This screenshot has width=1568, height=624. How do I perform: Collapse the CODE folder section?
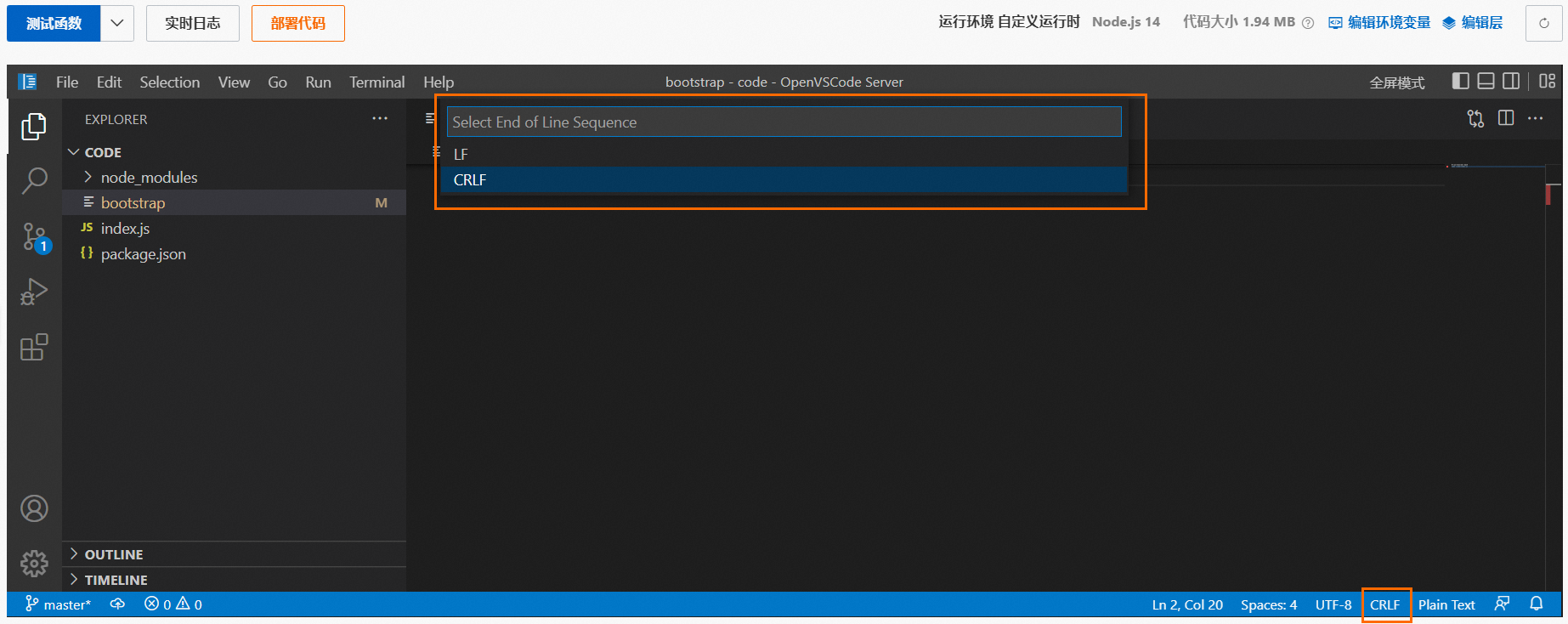coord(234,152)
